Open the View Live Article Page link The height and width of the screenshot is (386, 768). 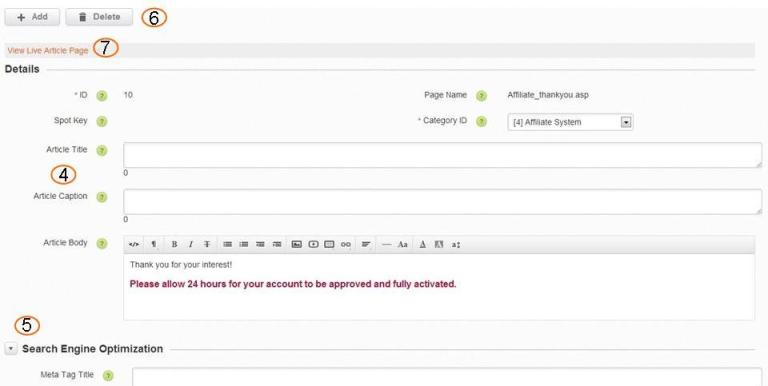coord(48,50)
